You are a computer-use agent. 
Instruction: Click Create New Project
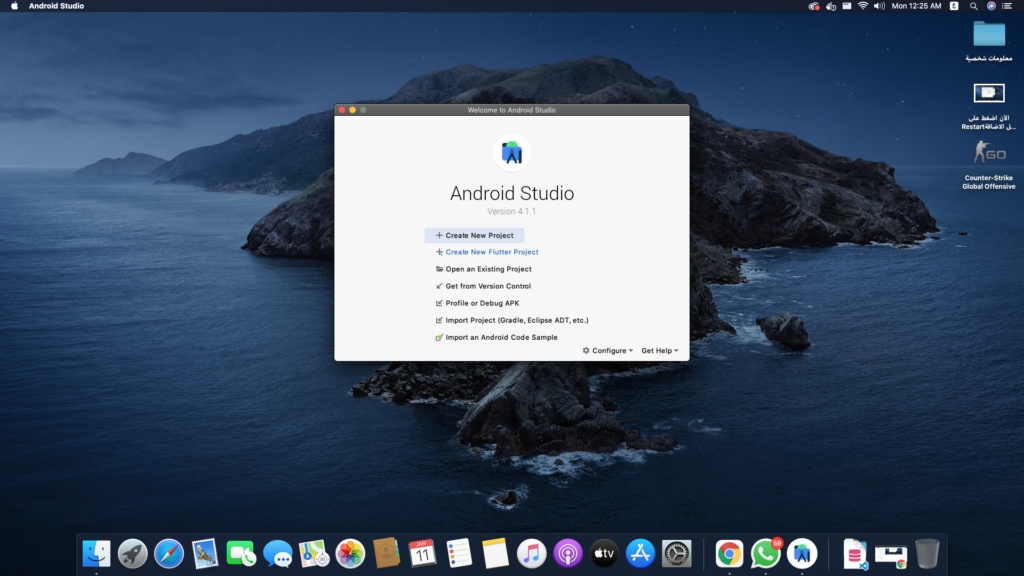point(474,235)
